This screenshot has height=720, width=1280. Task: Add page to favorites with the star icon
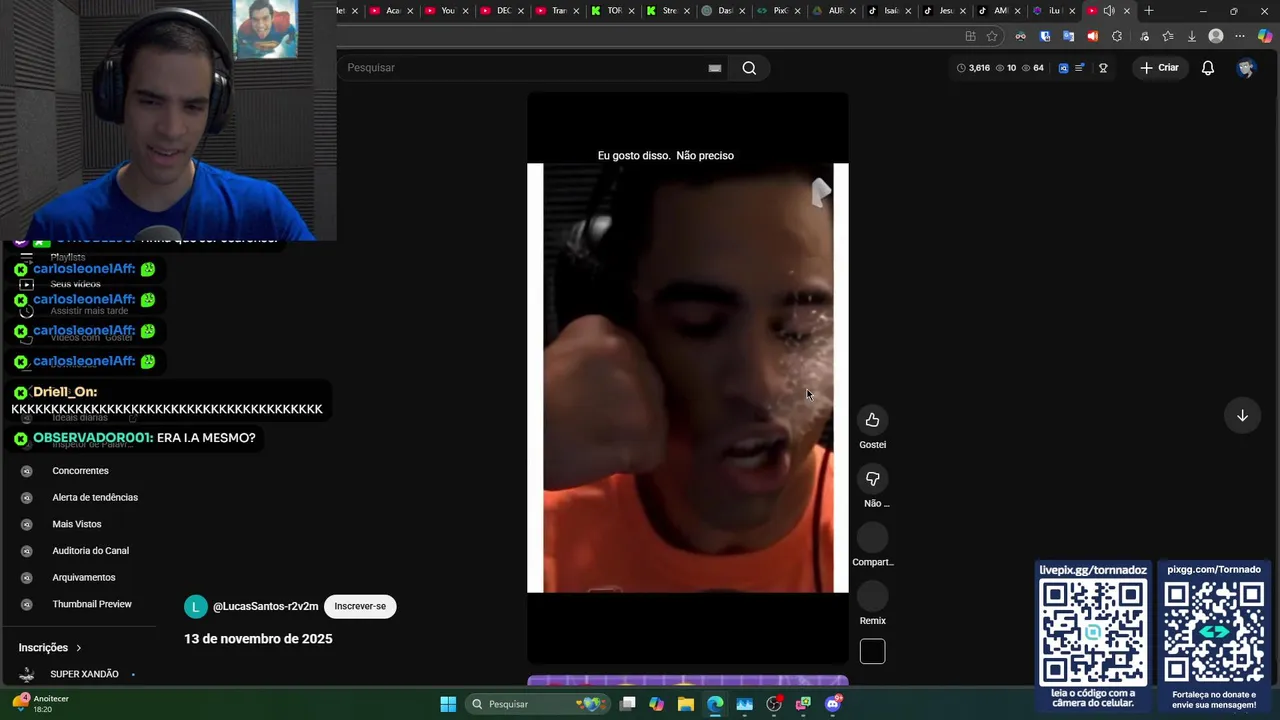pos(992,36)
